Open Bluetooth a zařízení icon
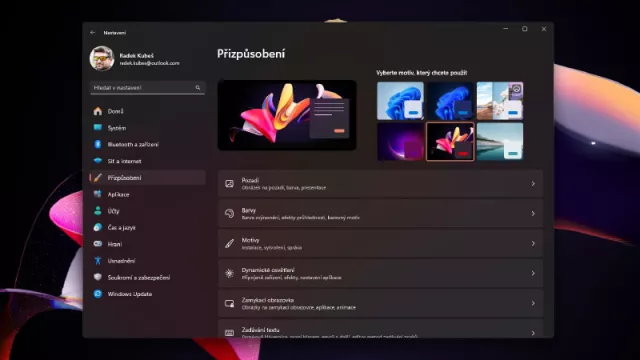Screen dimensions: 640x360 (98, 144)
